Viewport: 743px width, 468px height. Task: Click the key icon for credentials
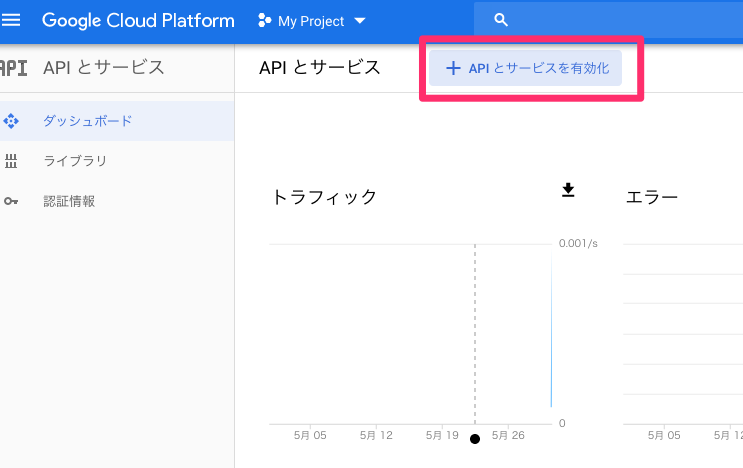[11, 201]
